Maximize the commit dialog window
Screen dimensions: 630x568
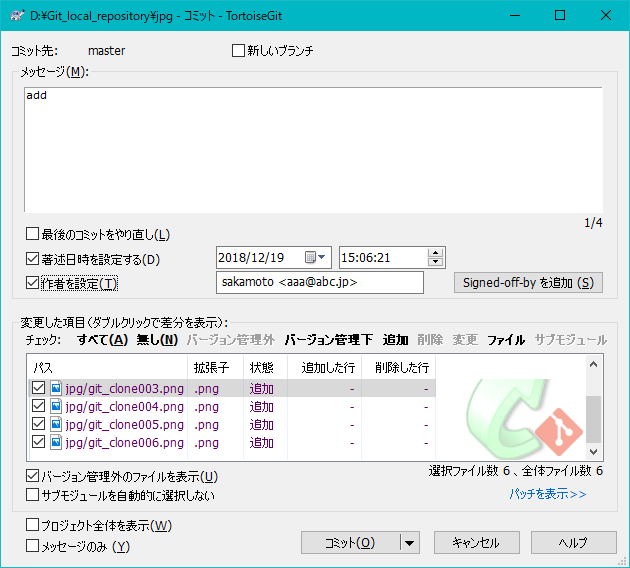[x=560, y=15]
